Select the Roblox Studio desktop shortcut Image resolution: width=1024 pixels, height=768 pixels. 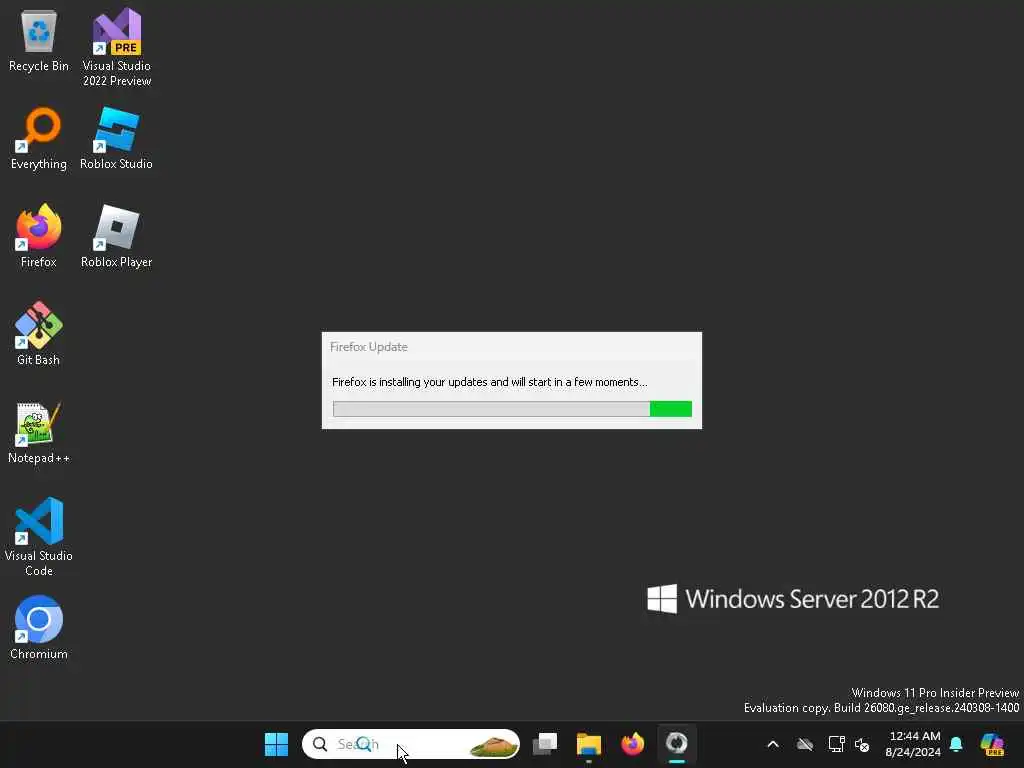click(116, 139)
